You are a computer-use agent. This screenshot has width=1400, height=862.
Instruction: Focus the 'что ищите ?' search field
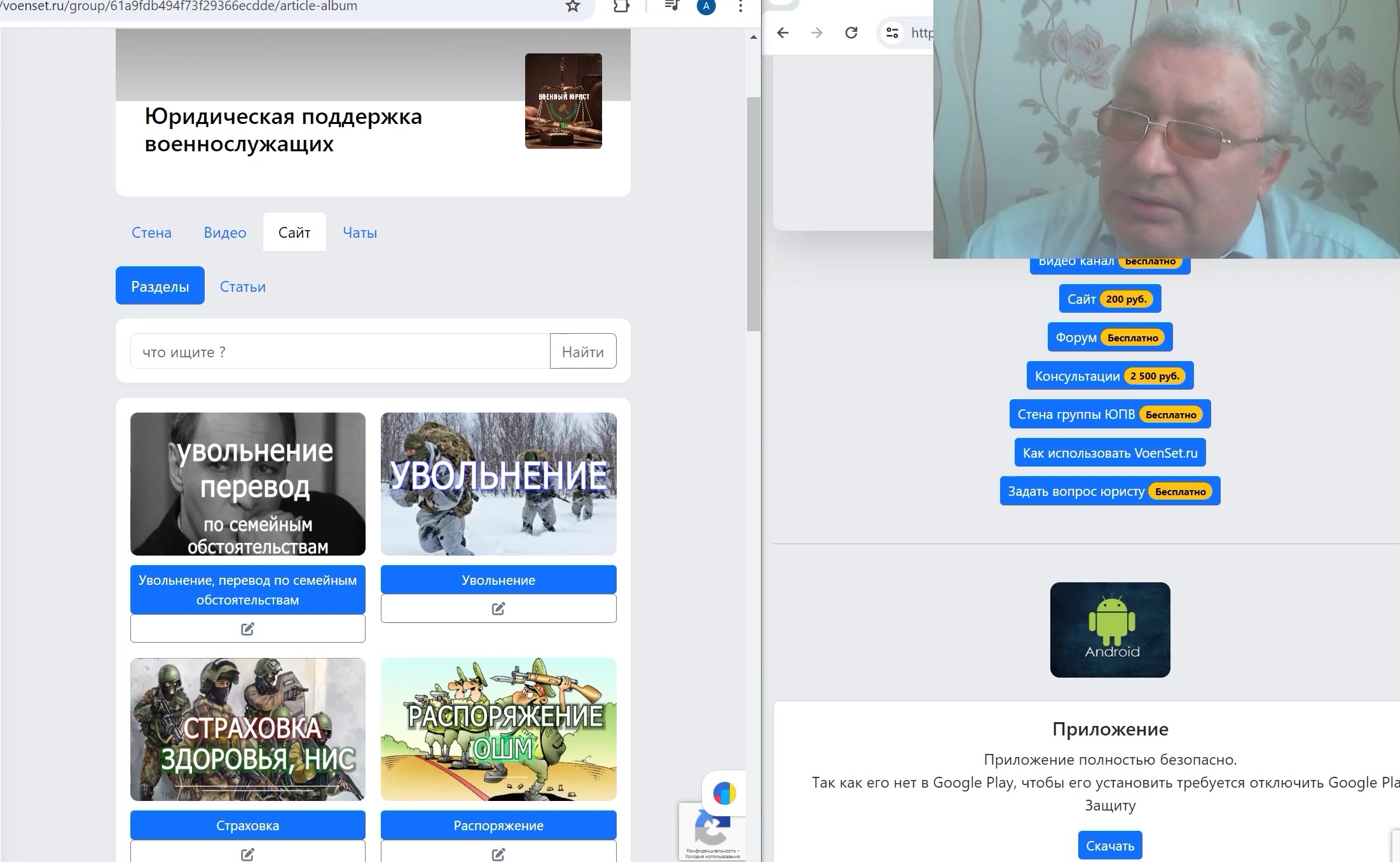coord(340,352)
